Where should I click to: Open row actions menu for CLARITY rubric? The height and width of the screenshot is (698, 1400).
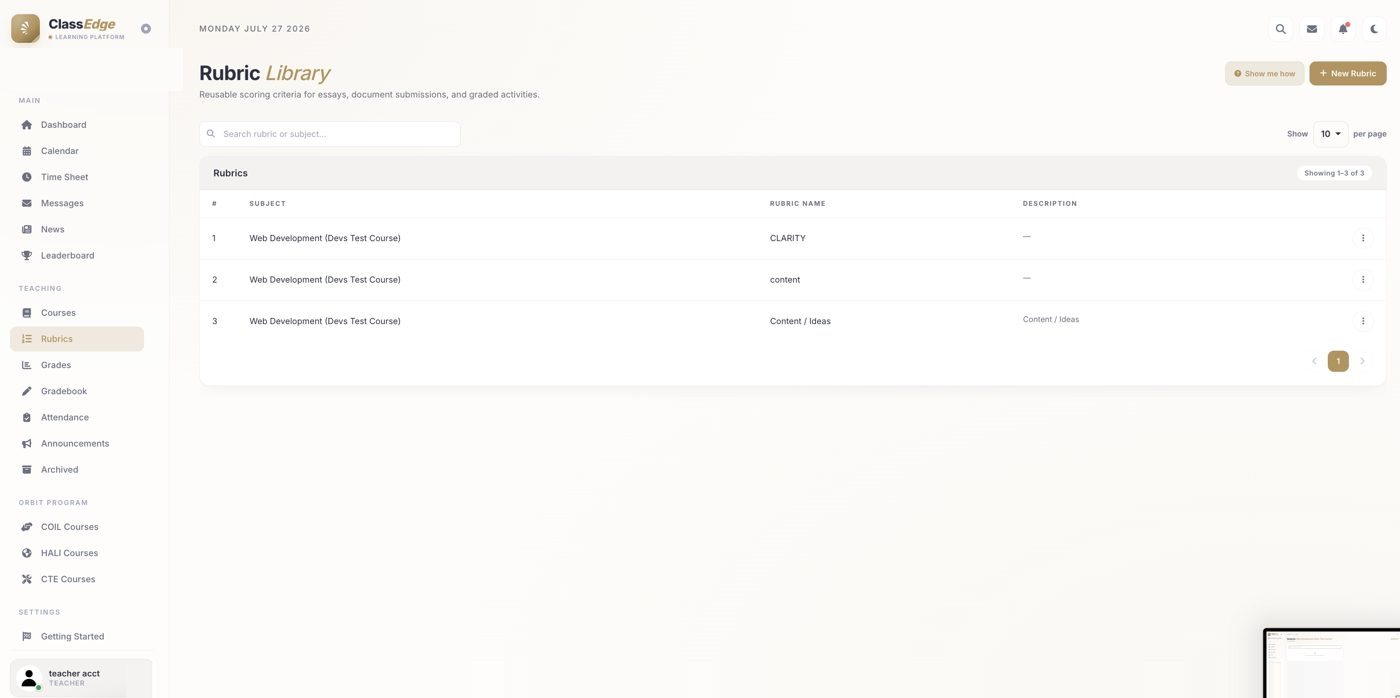(1363, 238)
